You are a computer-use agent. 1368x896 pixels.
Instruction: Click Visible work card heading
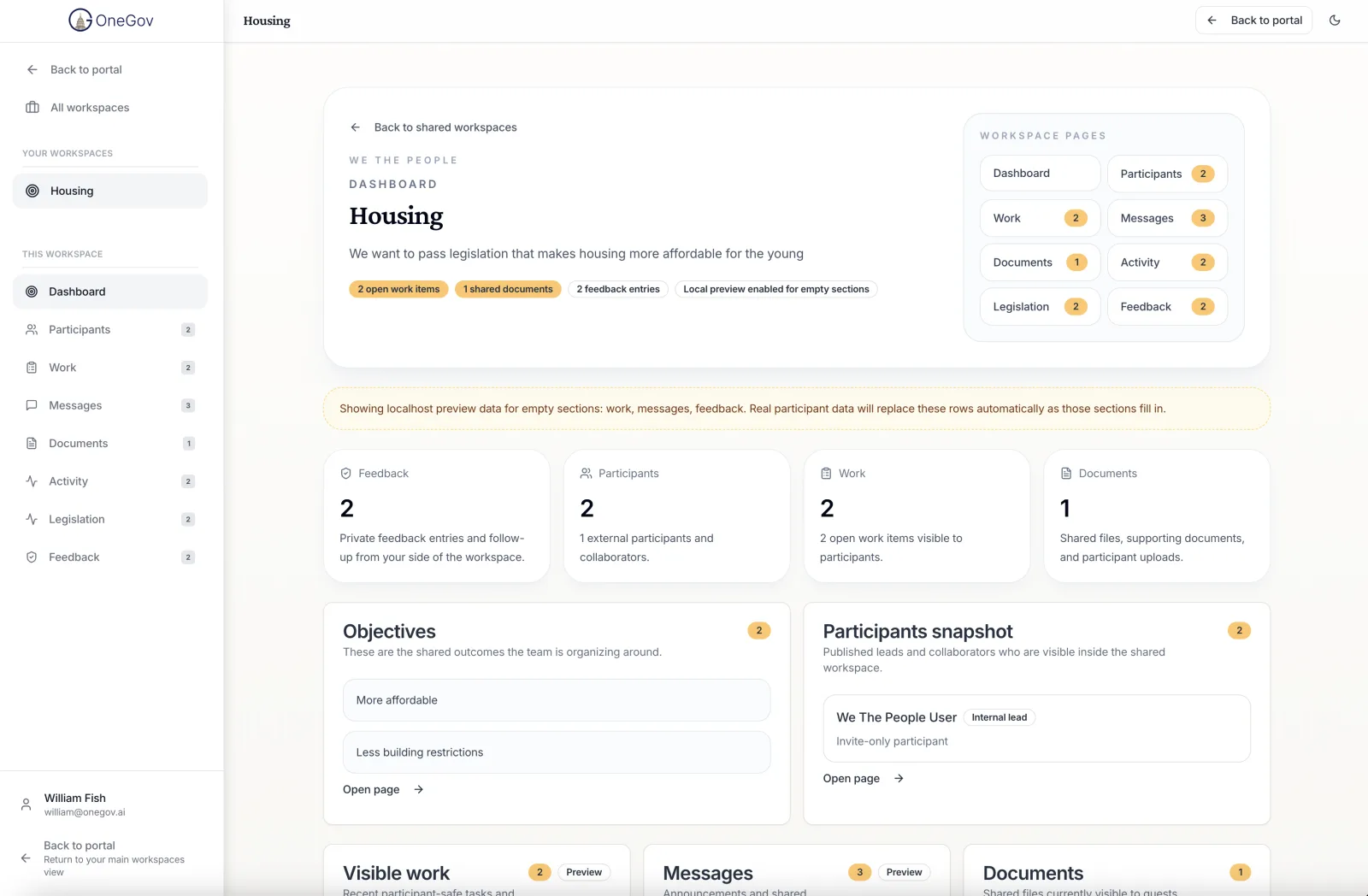[396, 873]
